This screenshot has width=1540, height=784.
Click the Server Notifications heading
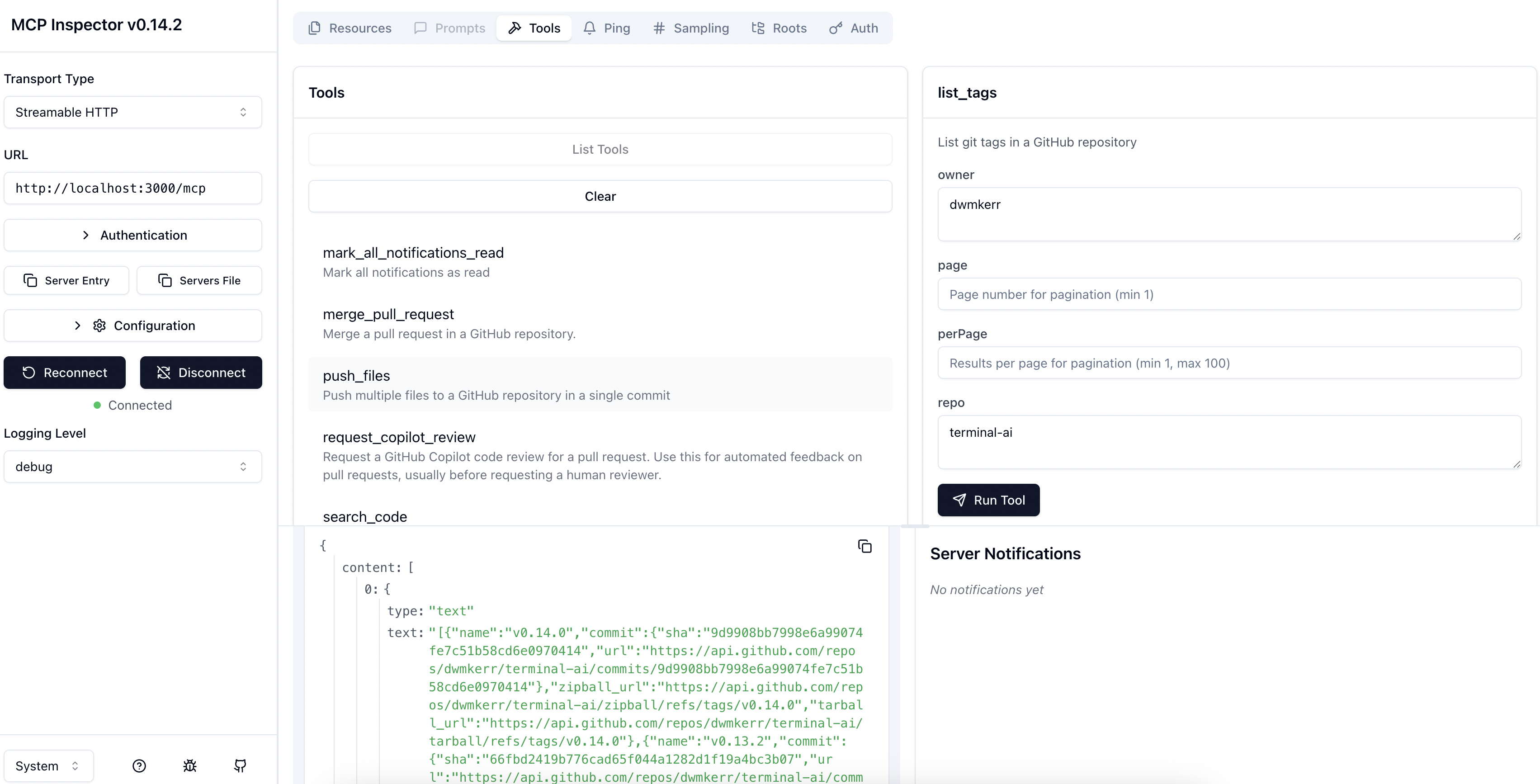tap(1005, 554)
